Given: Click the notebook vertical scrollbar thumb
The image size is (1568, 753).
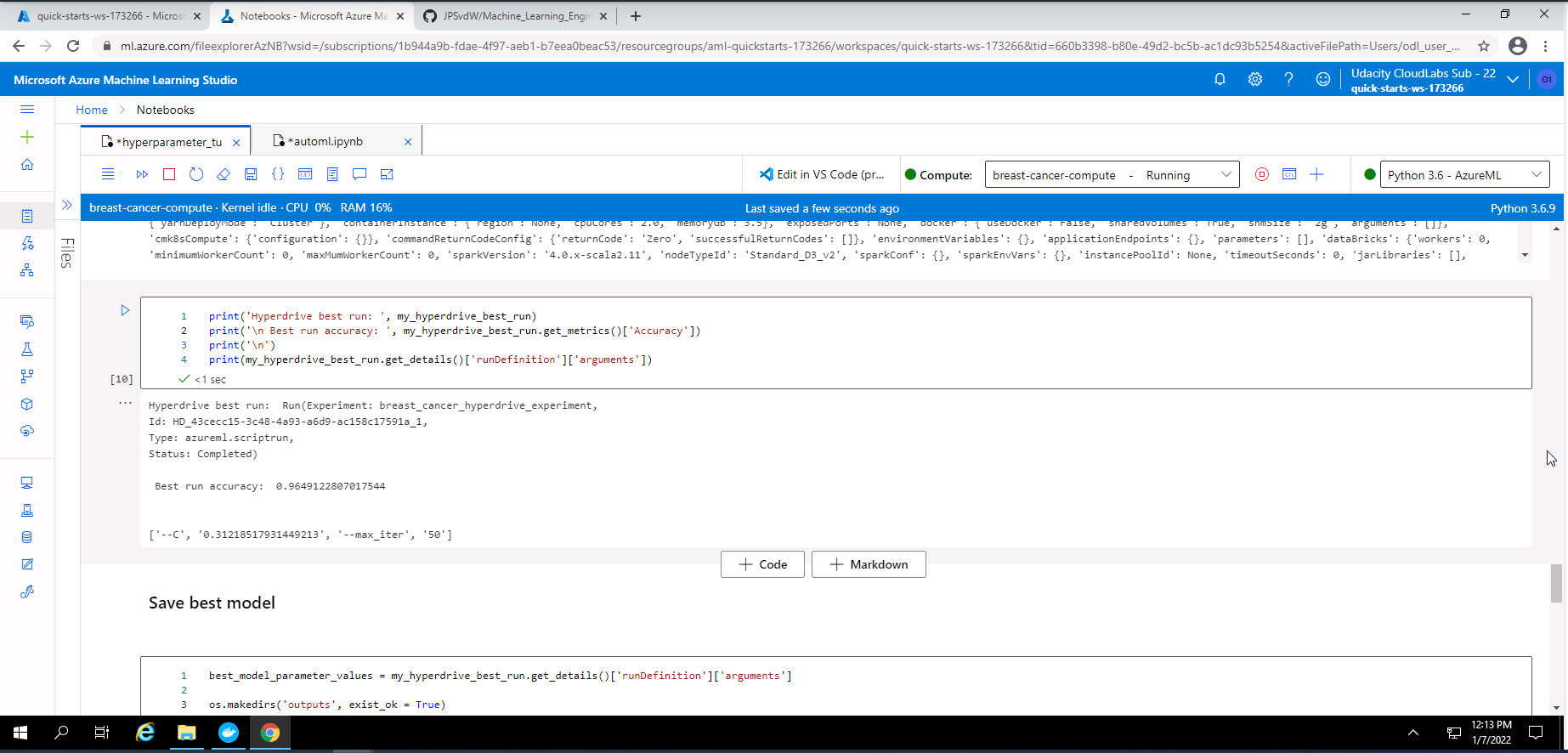Looking at the screenshot, I should coord(1556,583).
